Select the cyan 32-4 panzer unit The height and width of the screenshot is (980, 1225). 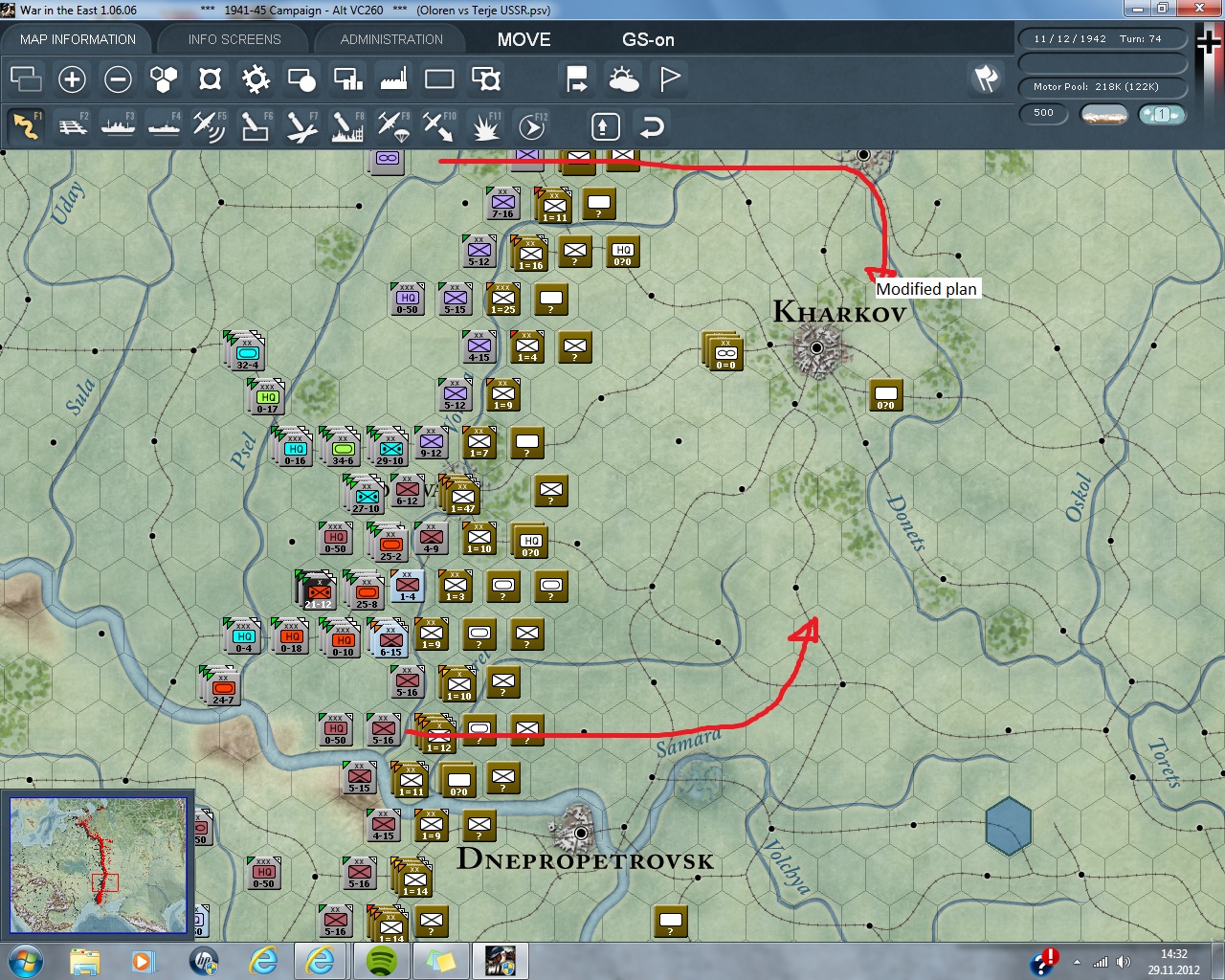click(245, 351)
